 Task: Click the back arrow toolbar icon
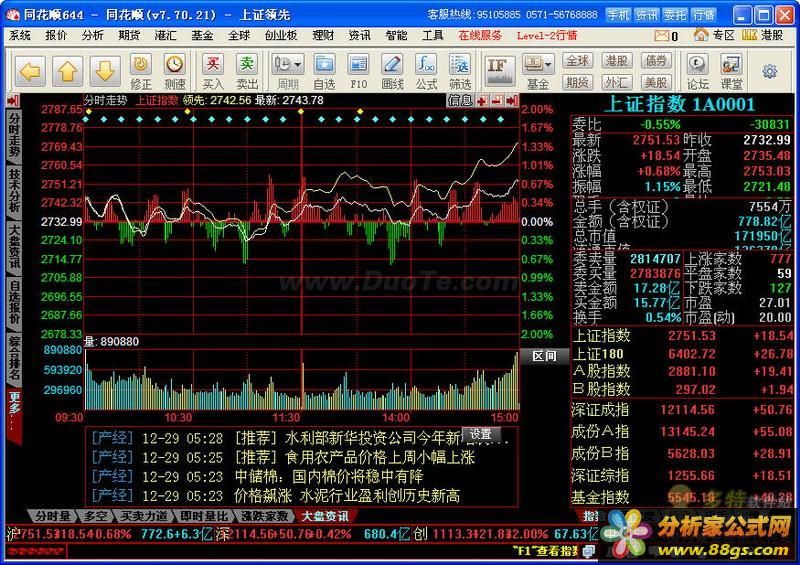[31, 71]
